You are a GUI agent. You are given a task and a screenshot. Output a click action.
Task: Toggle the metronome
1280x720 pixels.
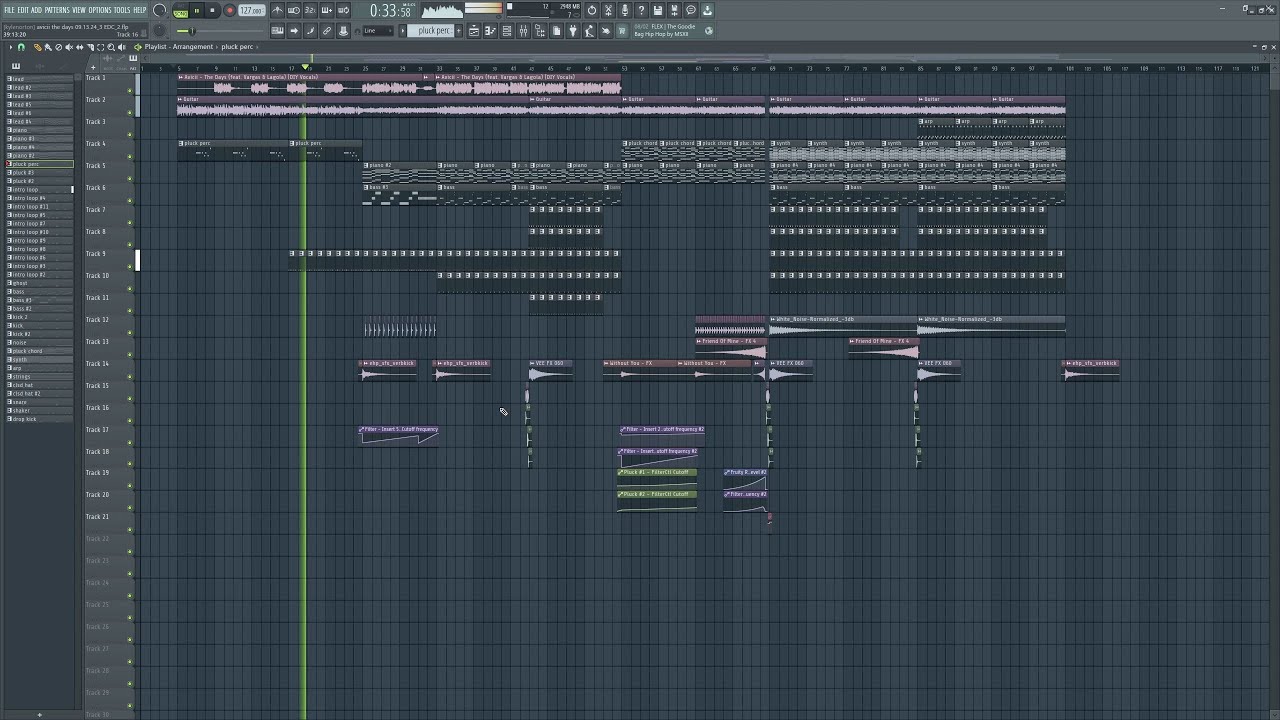coord(277,11)
